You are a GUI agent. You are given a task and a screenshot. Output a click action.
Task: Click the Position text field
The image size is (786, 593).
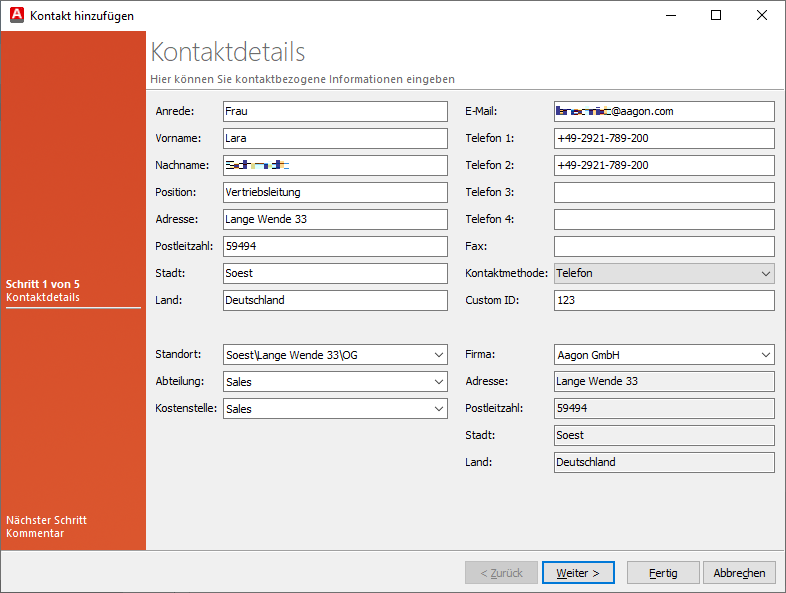tap(335, 192)
